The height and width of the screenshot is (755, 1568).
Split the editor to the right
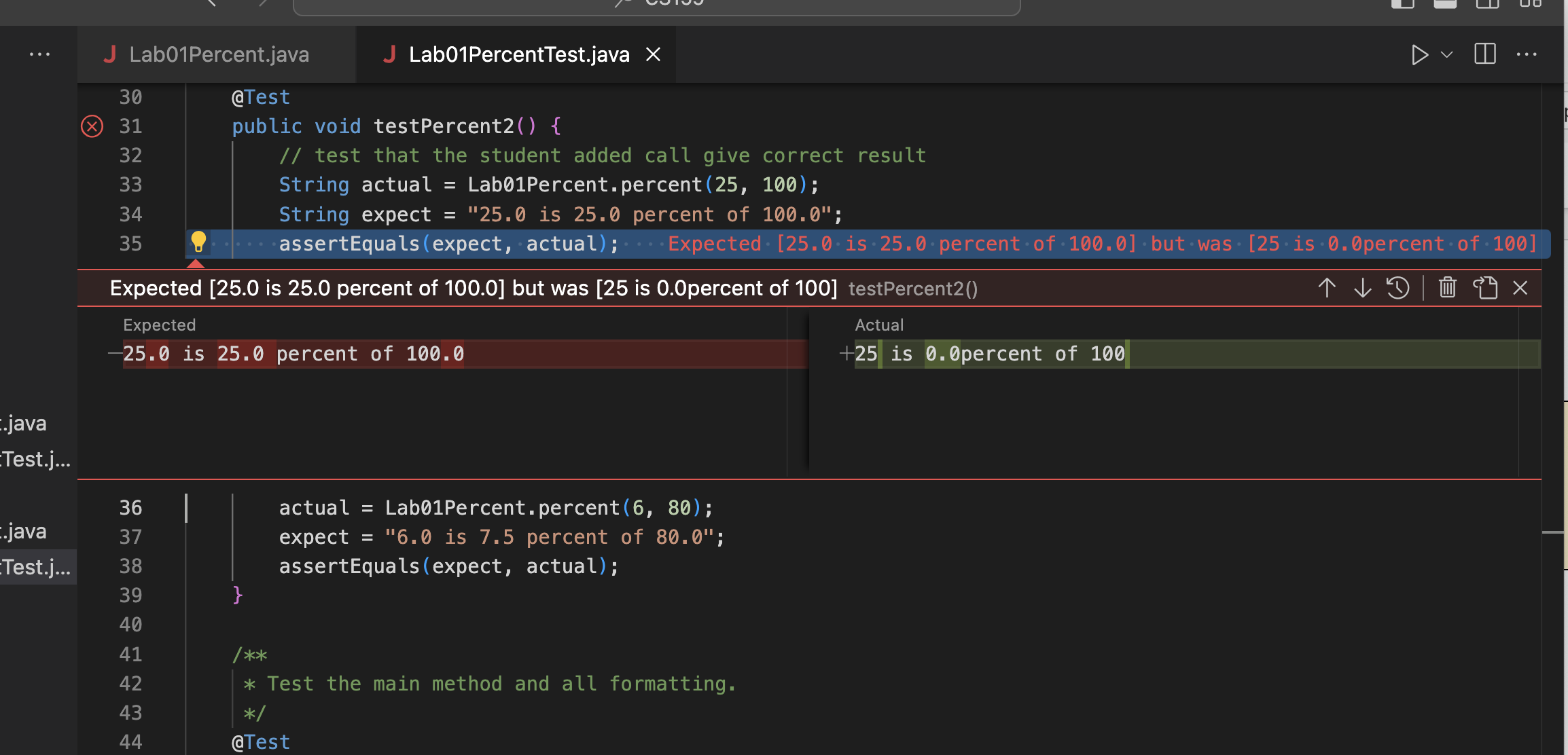pyautogui.click(x=1485, y=54)
